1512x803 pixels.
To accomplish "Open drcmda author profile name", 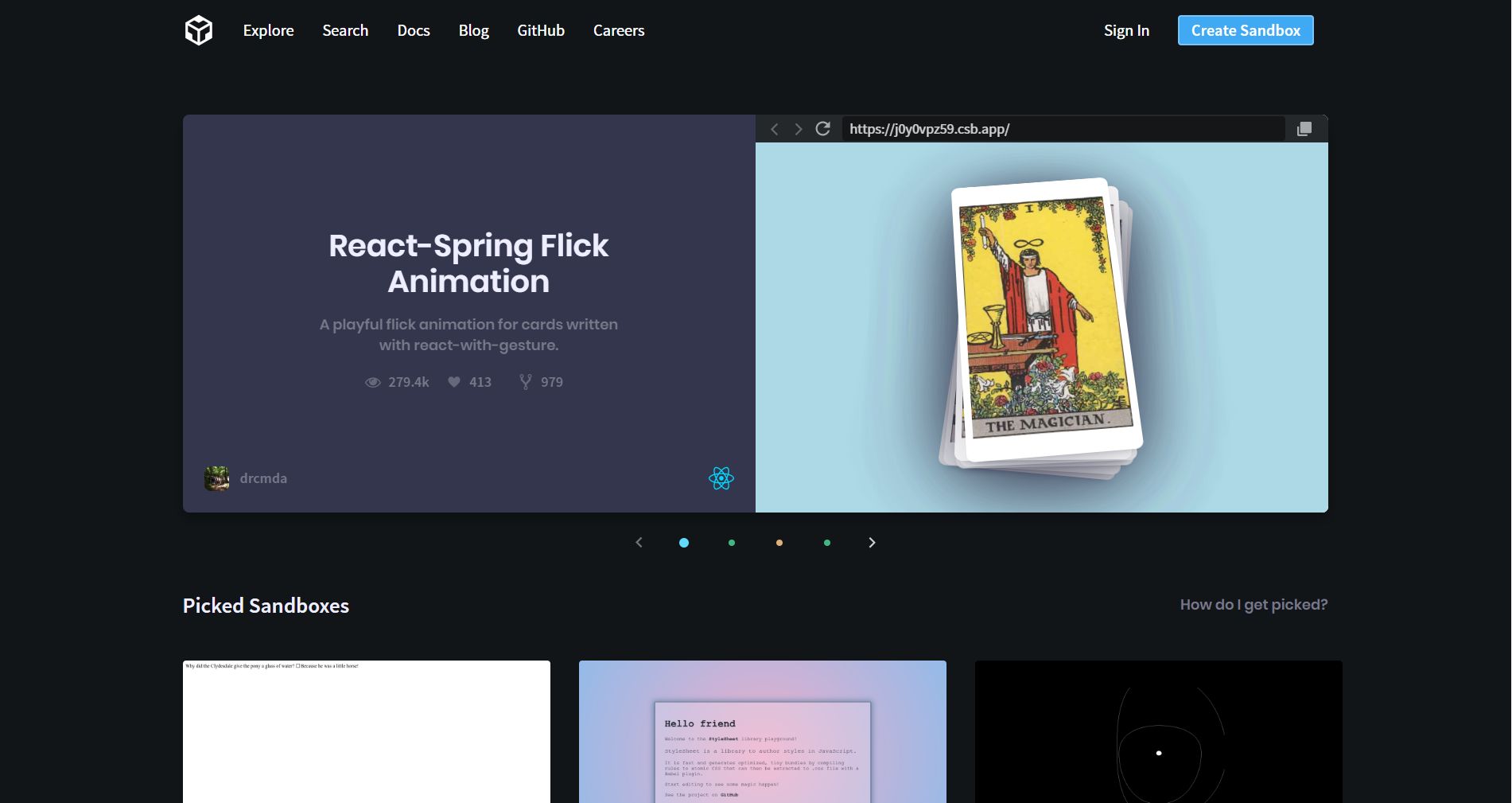I will [263, 478].
